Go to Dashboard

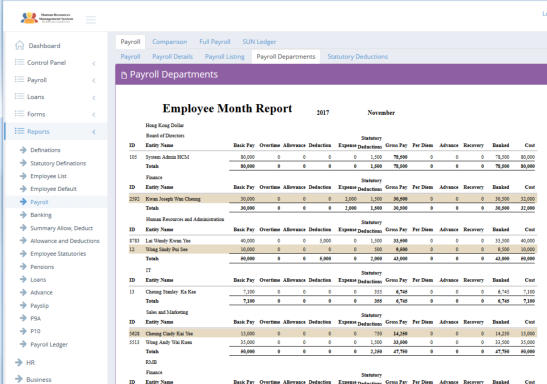coord(44,46)
